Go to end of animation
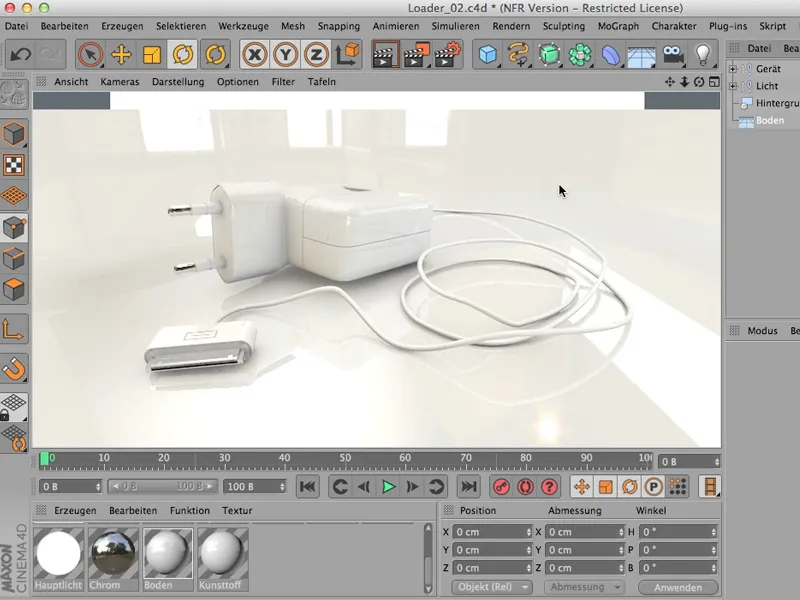The height and width of the screenshot is (600, 800). 468,487
